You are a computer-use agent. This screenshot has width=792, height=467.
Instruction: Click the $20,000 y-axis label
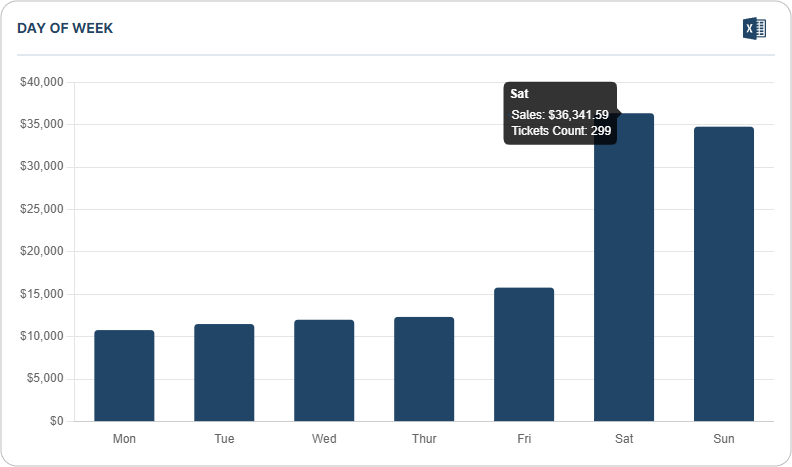click(x=42, y=252)
